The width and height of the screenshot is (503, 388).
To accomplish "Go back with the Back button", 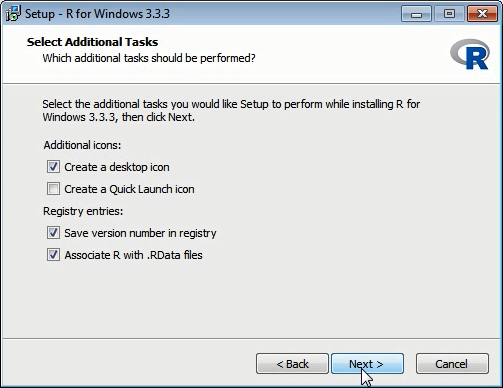I will tap(292, 364).
